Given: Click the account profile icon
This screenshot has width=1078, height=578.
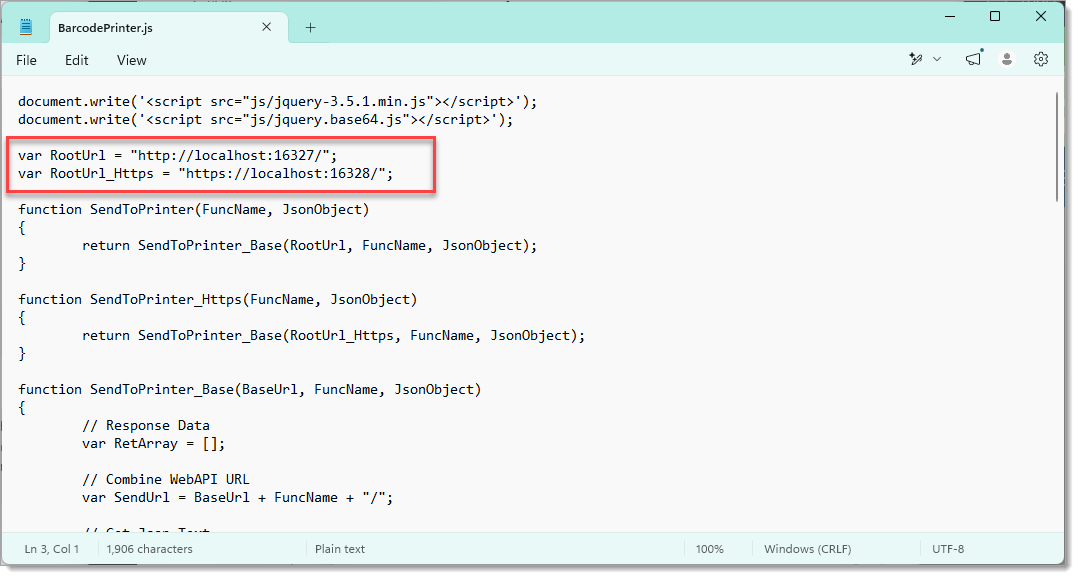Looking at the screenshot, I should click(1006, 59).
